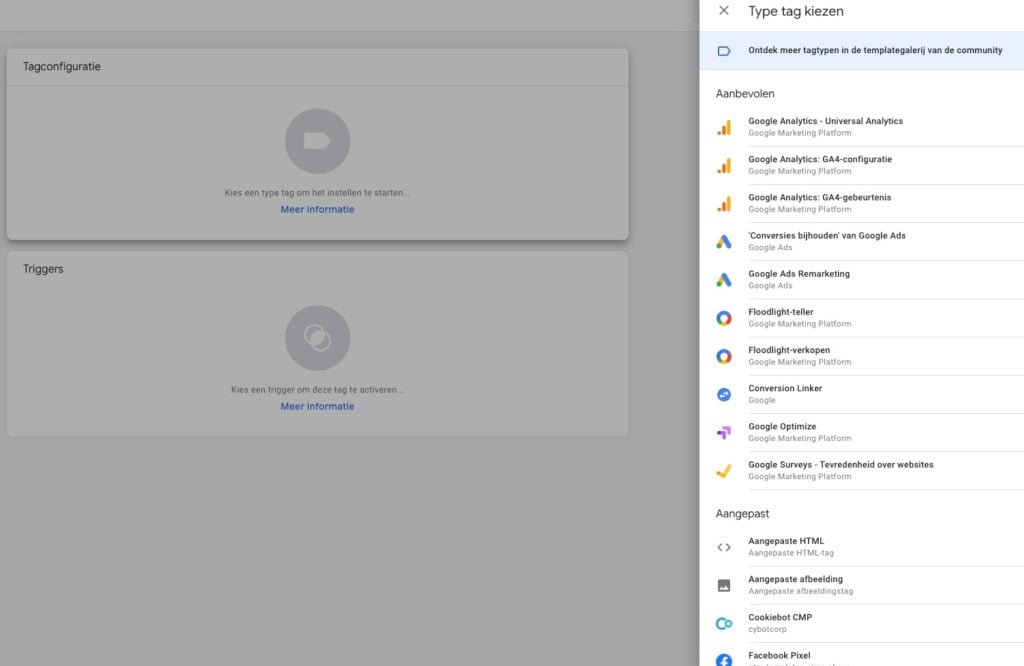Click the Google Ads Remarketing icon
This screenshot has width=1024, height=666.
pyautogui.click(x=724, y=280)
